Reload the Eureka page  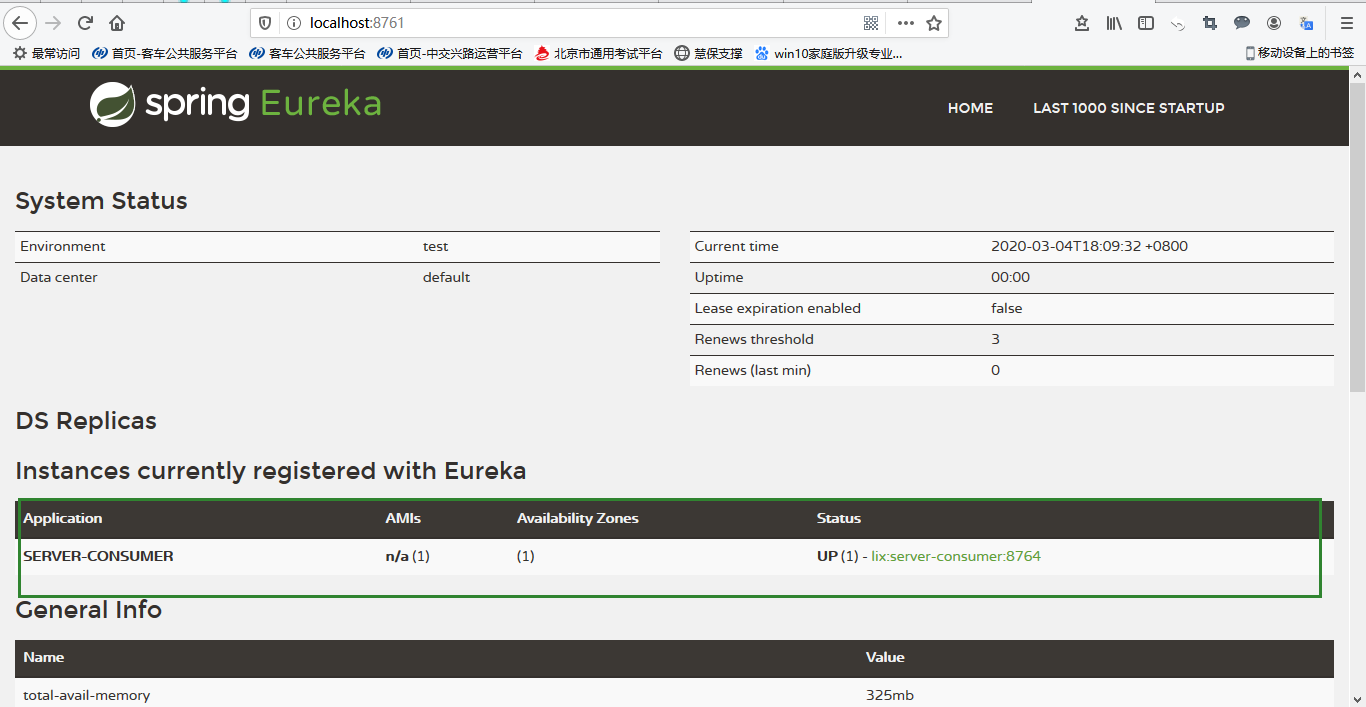click(86, 22)
